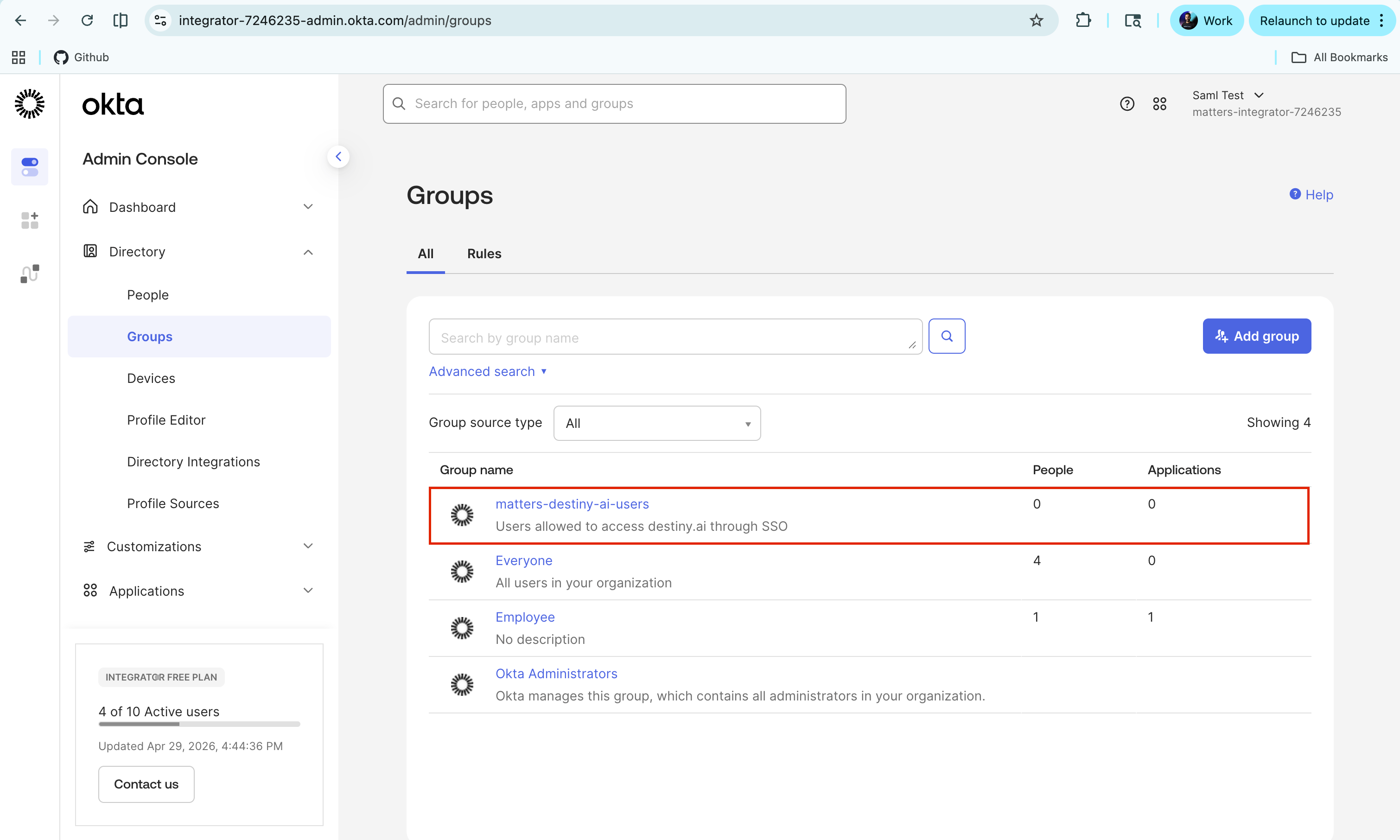Image resolution: width=1400 pixels, height=840 pixels.
Task: Expand Advanced search options
Action: pos(488,371)
